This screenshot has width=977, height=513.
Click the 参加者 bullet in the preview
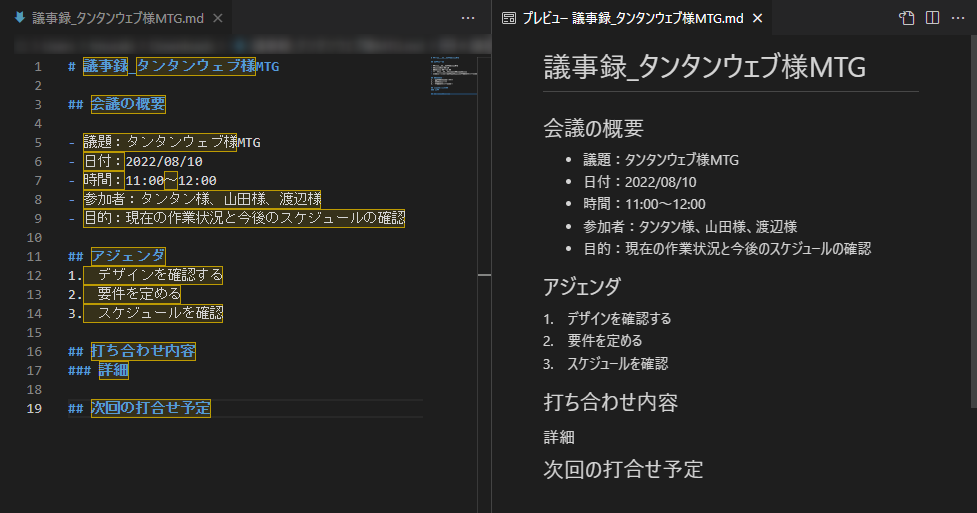pyautogui.click(x=690, y=226)
